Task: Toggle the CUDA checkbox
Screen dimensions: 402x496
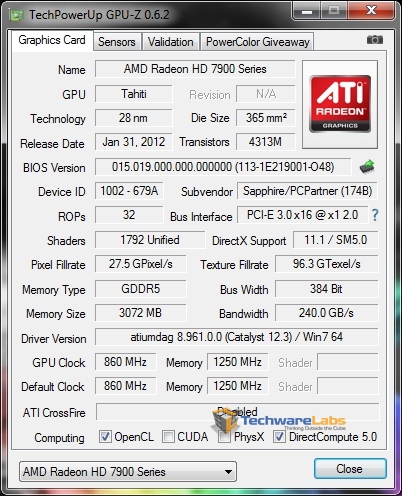Action: point(168,436)
